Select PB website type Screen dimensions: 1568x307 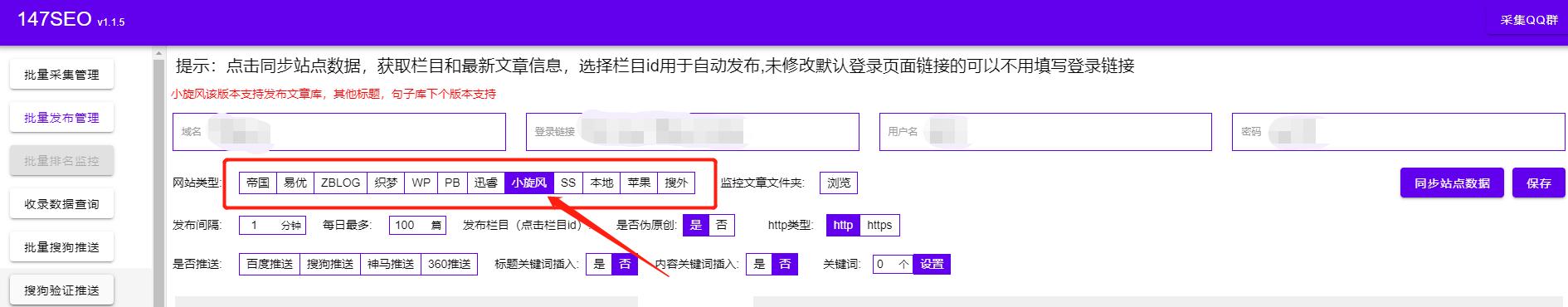click(452, 183)
